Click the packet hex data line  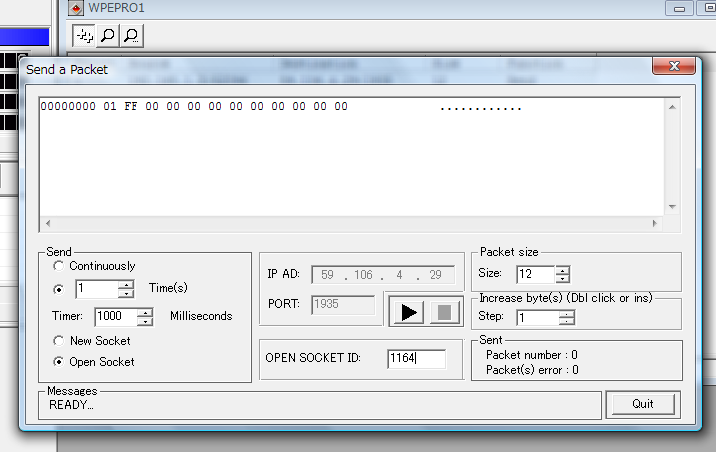tap(195, 106)
